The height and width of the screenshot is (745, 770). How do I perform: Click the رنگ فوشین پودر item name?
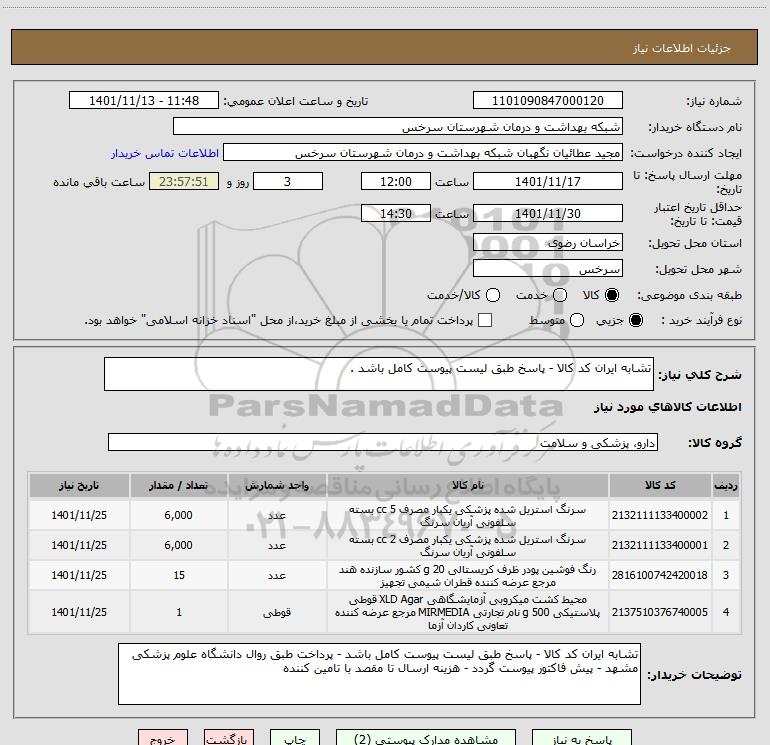(468, 576)
